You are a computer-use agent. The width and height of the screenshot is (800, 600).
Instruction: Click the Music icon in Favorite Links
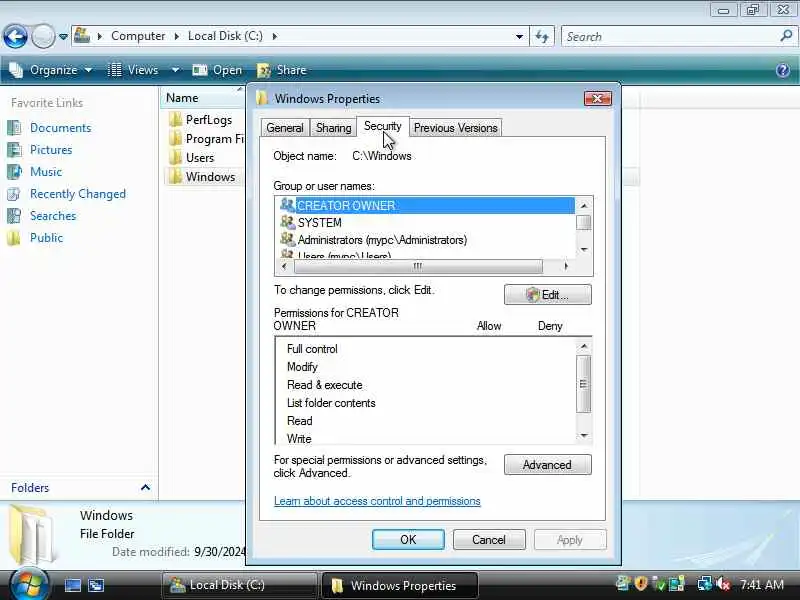14,172
